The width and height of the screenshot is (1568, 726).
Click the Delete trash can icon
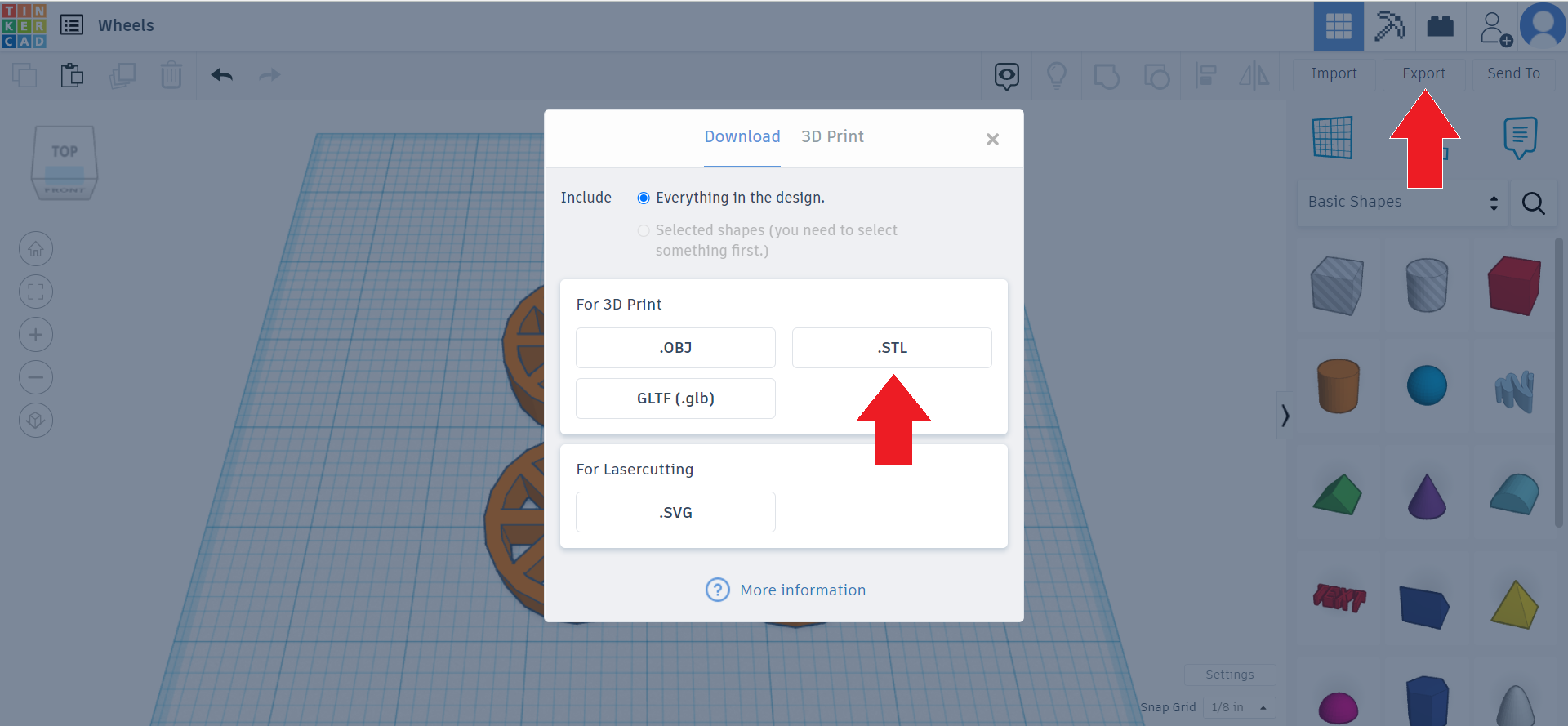(x=171, y=75)
